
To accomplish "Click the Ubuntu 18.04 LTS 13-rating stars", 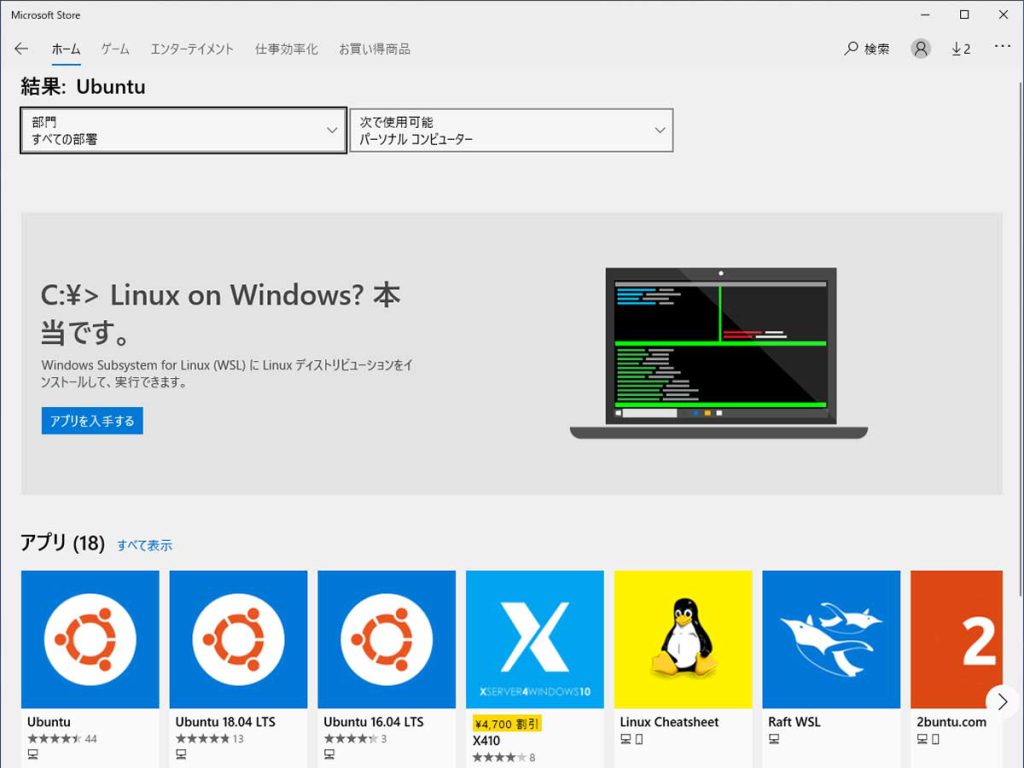I will (203, 739).
